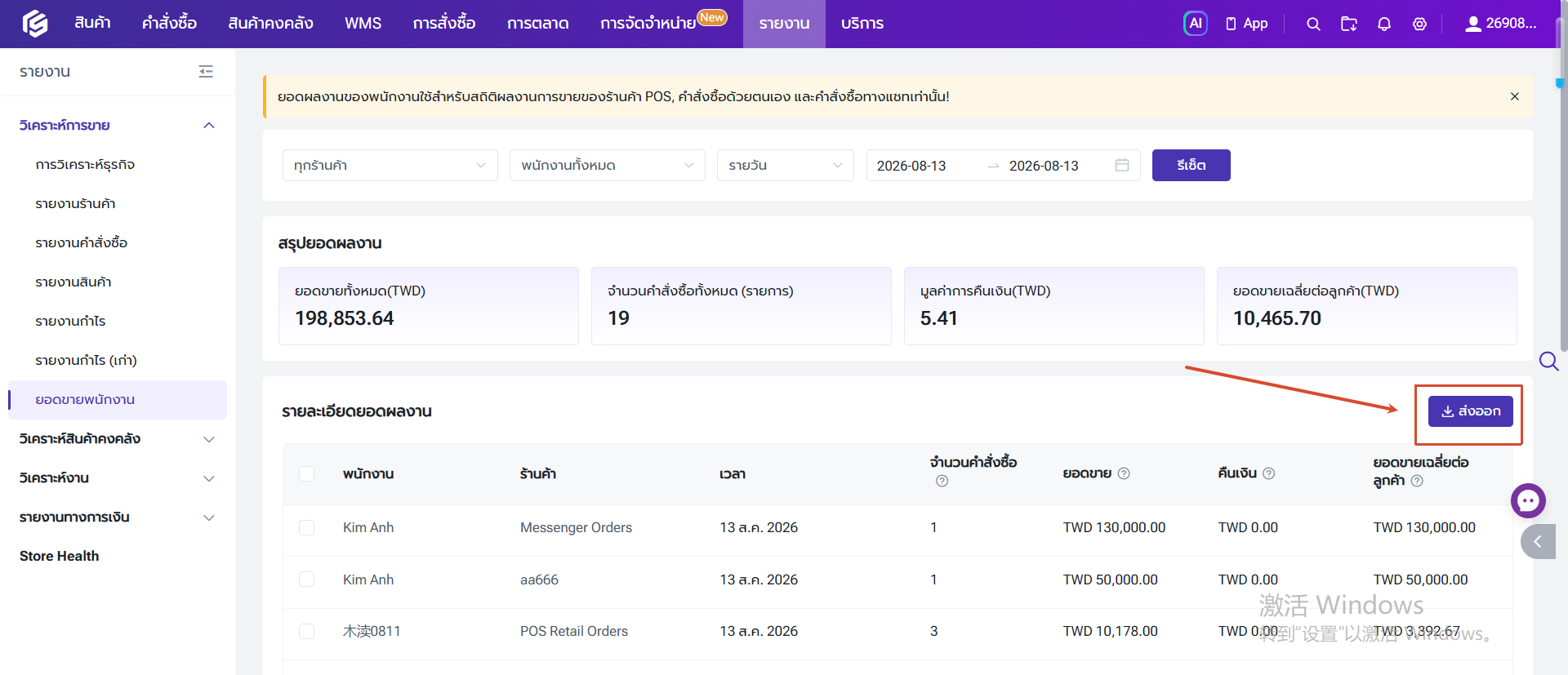Open the AI assistant icon
Screen dimensions: 1568x675
[x=1195, y=24]
